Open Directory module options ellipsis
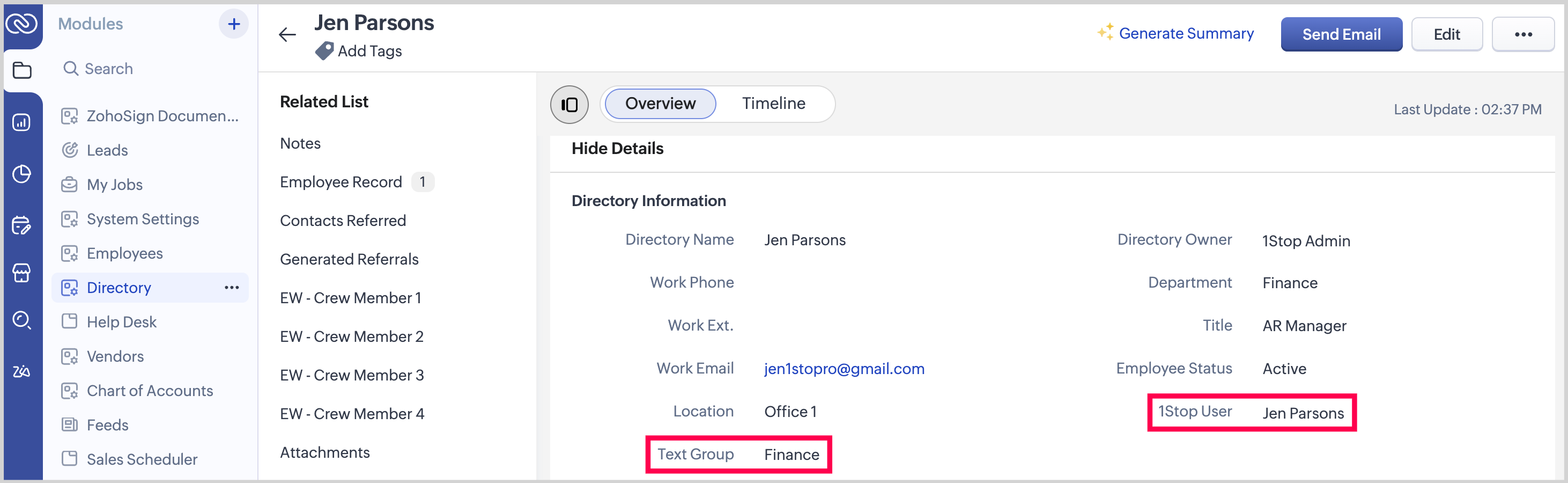1568x483 pixels. click(232, 288)
